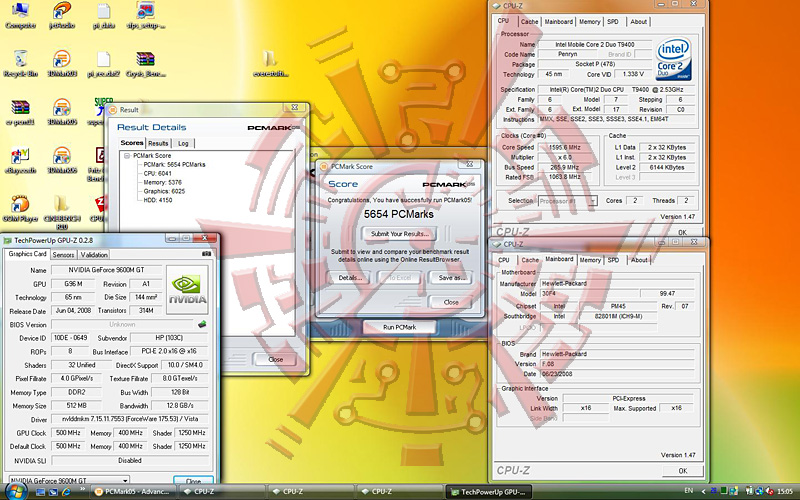The height and width of the screenshot is (500, 800).
Task: Click Submit Your Results button
Action: [399, 234]
